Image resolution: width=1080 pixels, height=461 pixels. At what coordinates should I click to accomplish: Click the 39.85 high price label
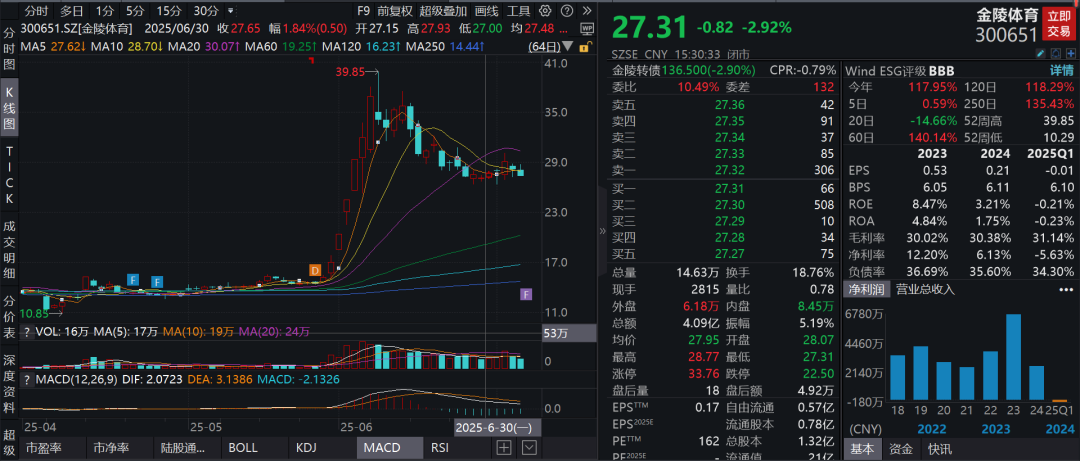[x=349, y=73]
